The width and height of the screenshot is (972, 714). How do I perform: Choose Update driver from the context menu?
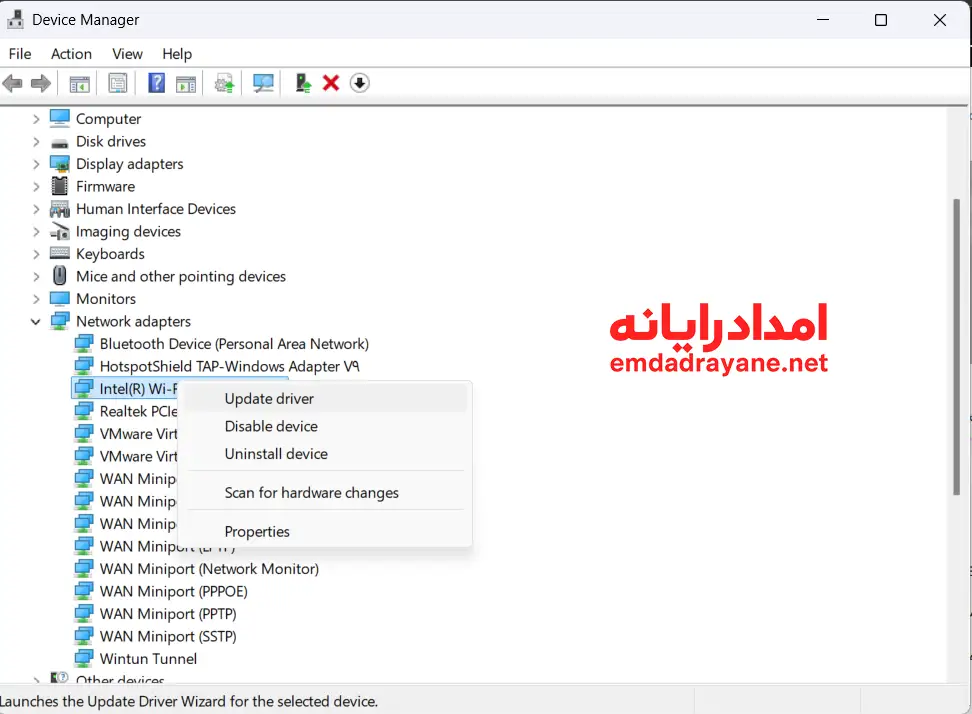tap(268, 398)
